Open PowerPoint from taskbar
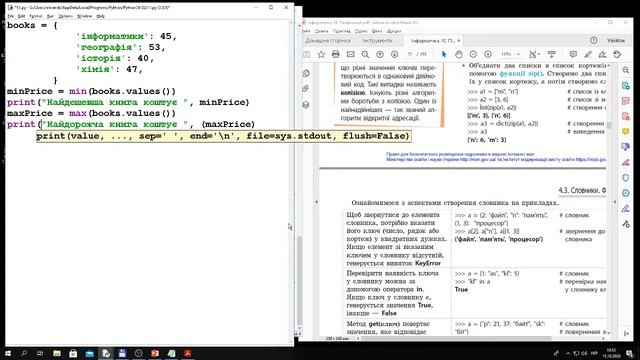The width and height of the screenshot is (640, 360). pyautogui.click(x=155, y=353)
